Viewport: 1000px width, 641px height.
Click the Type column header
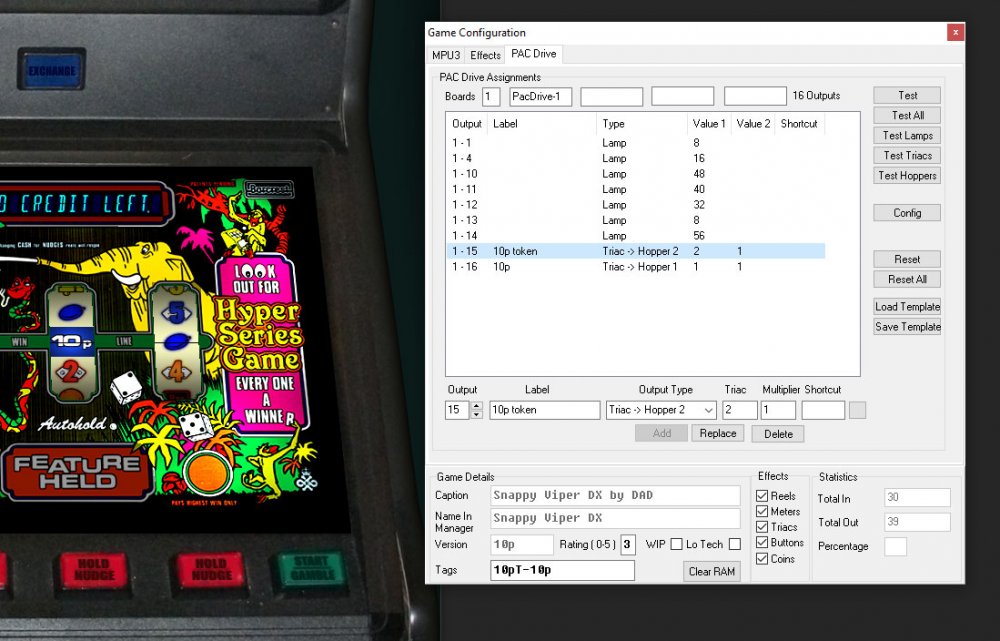(x=642, y=124)
